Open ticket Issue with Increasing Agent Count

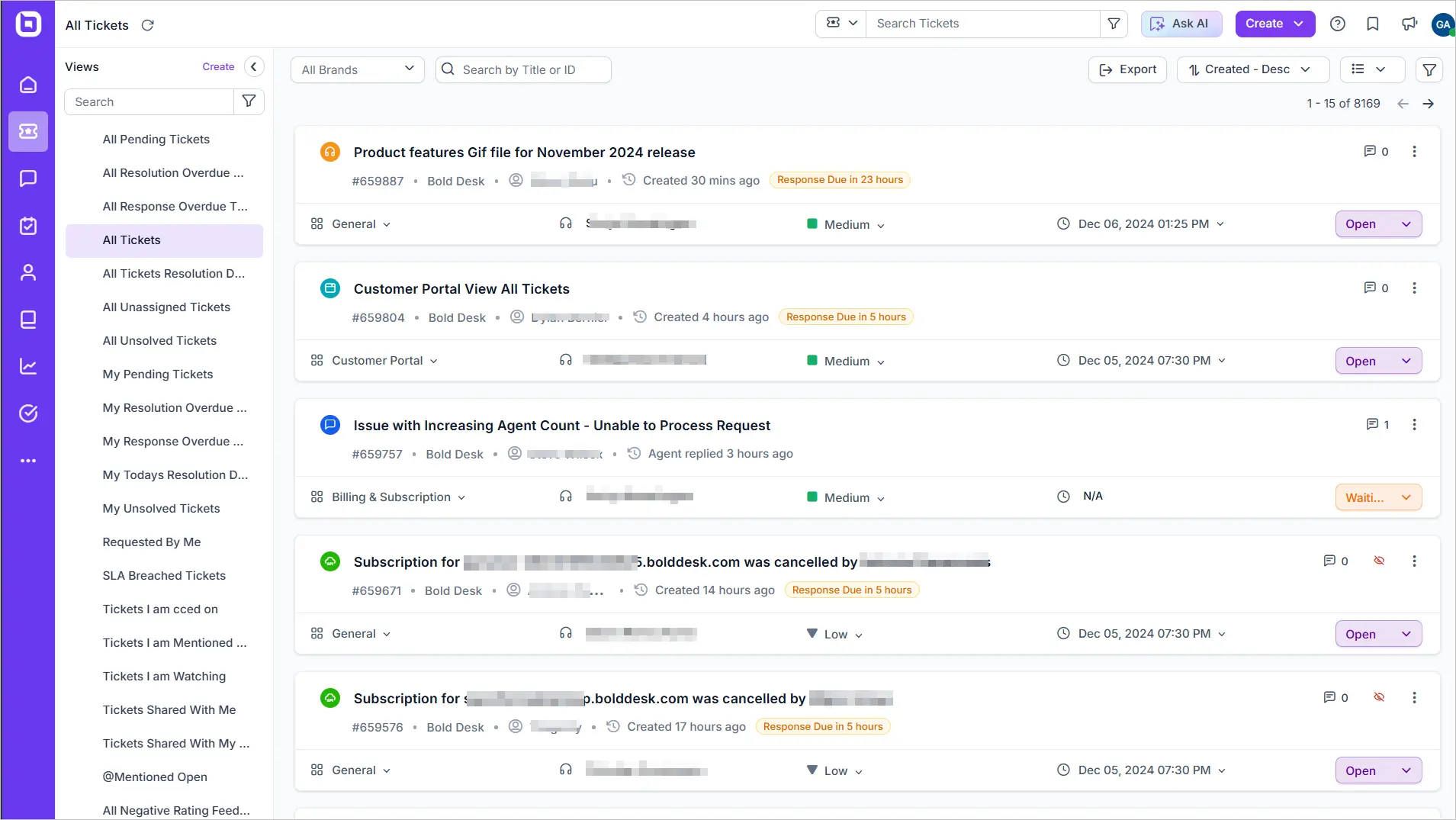[x=561, y=426]
